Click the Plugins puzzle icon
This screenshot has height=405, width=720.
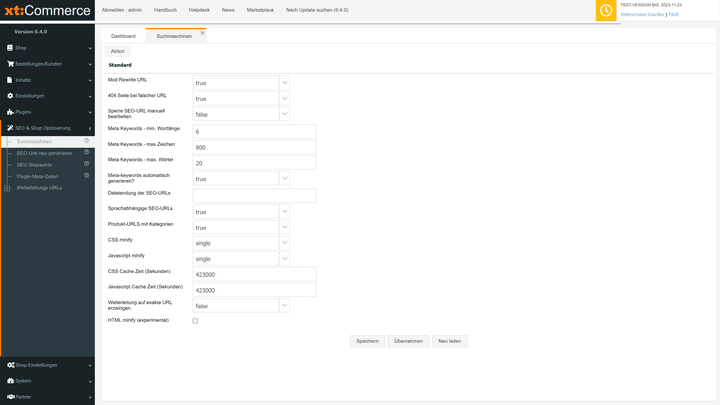pyautogui.click(x=10, y=112)
